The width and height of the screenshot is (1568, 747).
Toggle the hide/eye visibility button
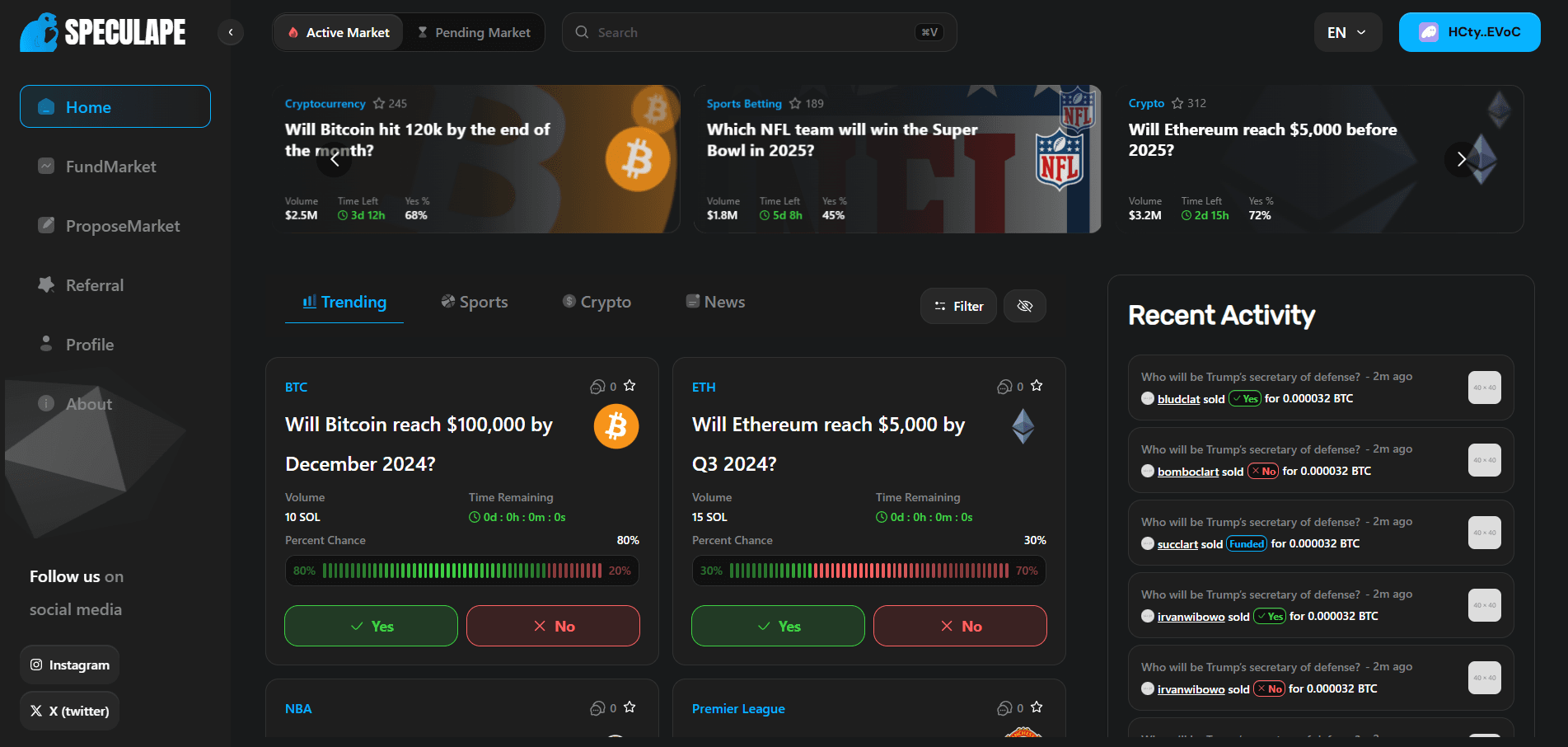(1025, 306)
